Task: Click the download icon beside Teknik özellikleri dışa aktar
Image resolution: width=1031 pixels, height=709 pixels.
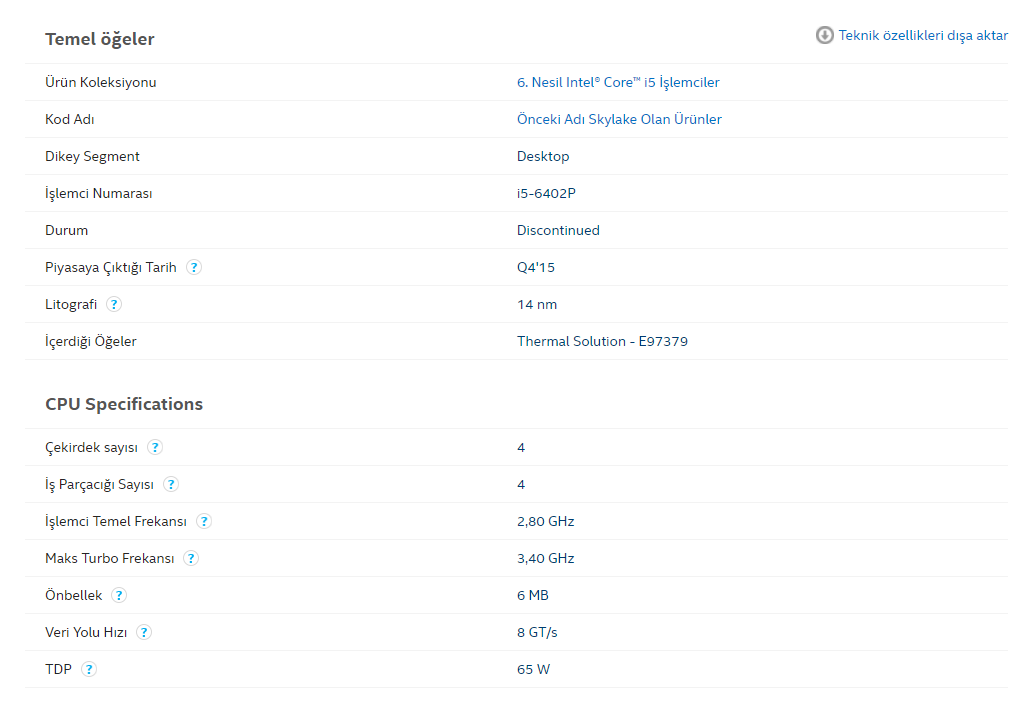Action: pos(825,36)
